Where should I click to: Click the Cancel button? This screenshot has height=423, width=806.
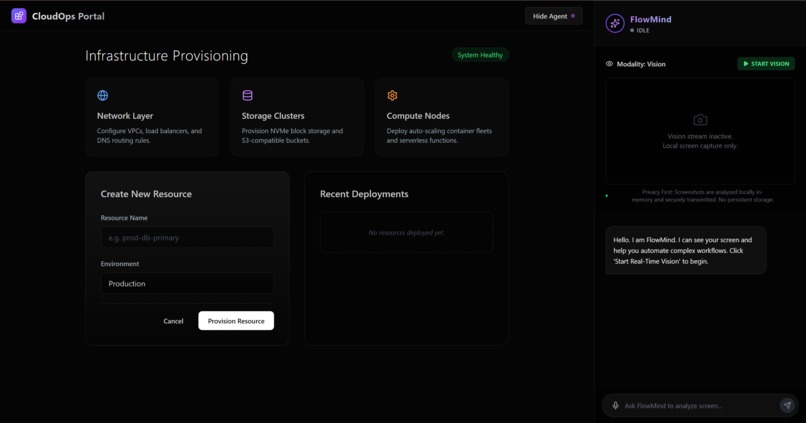coord(173,321)
